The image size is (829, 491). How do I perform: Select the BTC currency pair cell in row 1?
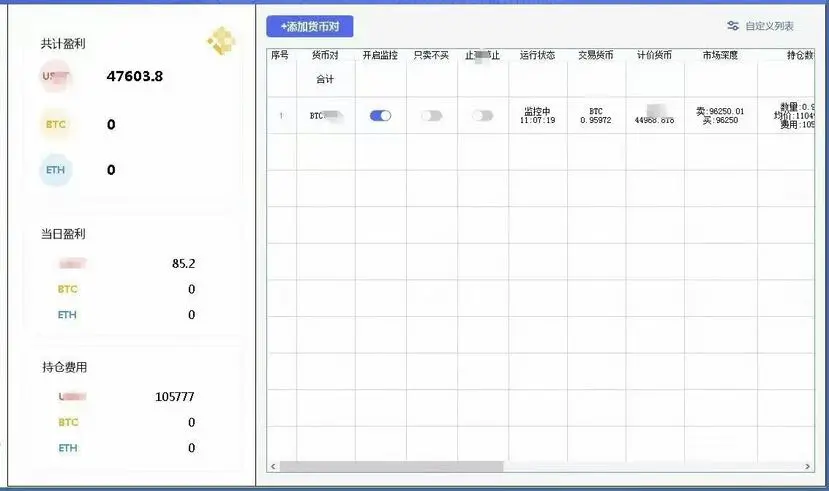(326, 115)
